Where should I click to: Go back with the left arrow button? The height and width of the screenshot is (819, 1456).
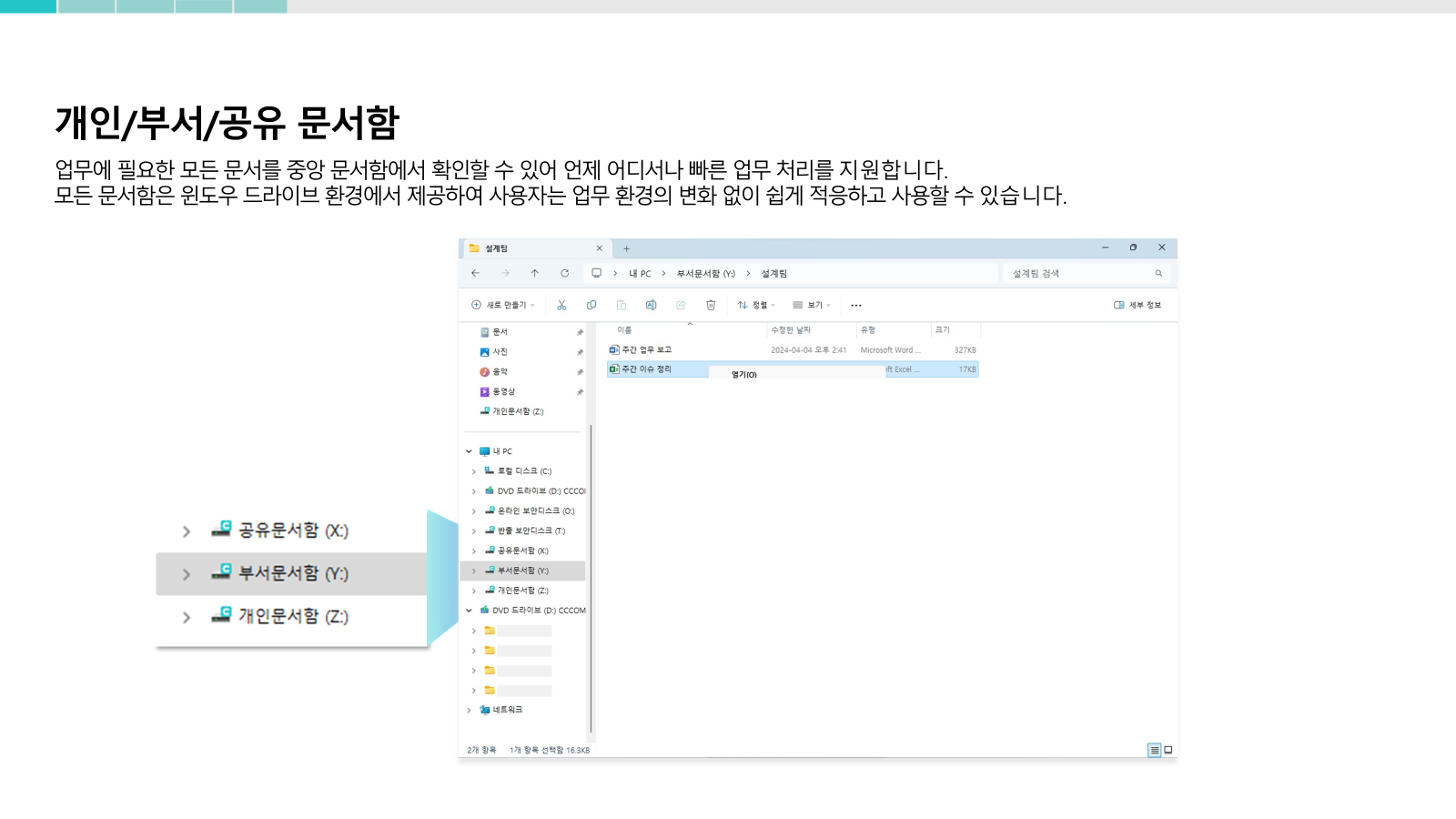pos(475,273)
